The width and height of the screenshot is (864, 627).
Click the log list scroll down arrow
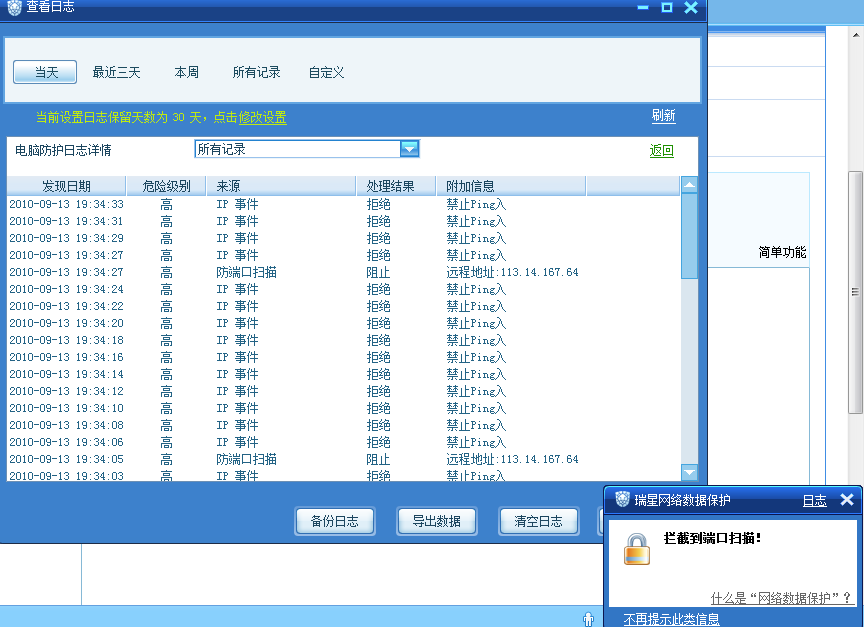(689, 472)
